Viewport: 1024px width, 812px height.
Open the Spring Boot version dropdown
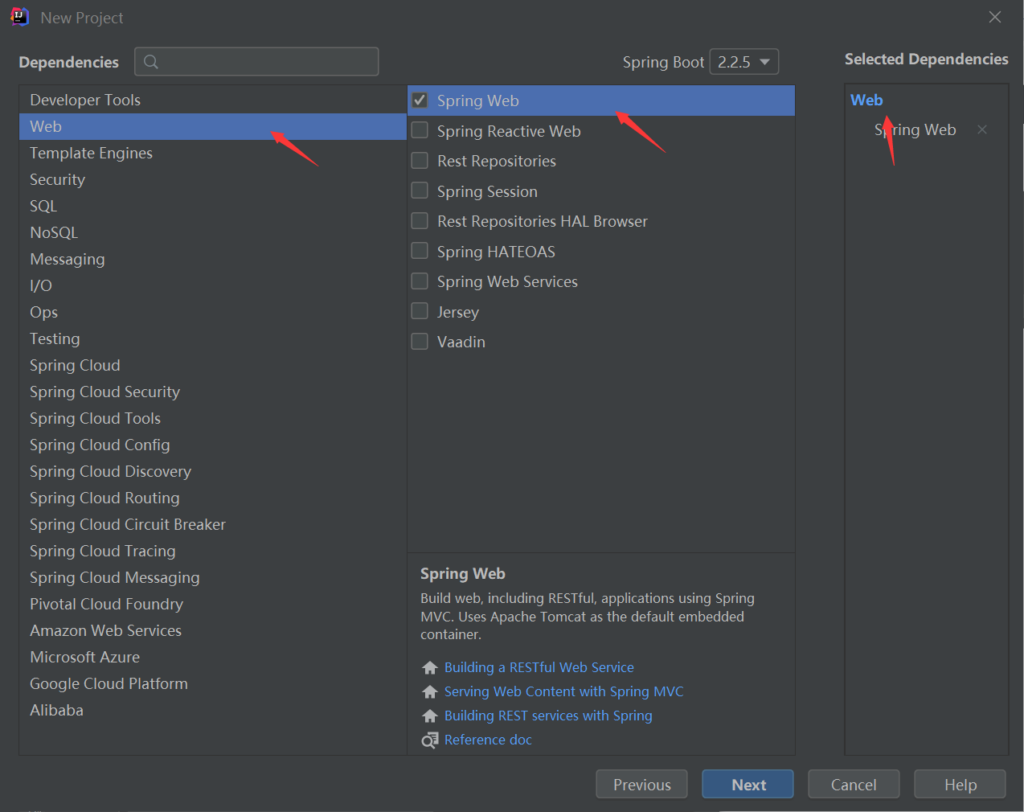point(744,62)
